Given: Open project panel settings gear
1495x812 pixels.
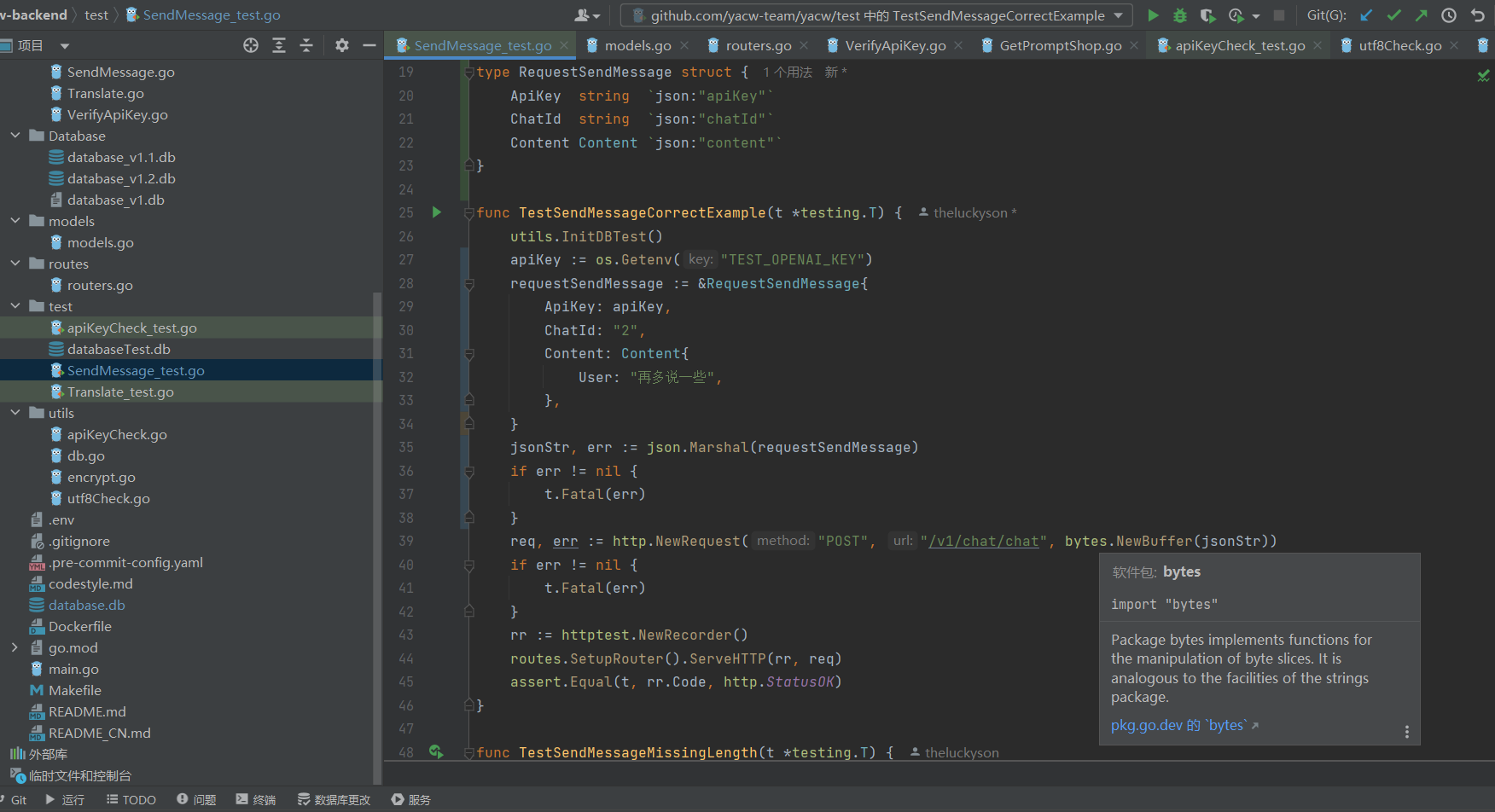Looking at the screenshot, I should 342,45.
